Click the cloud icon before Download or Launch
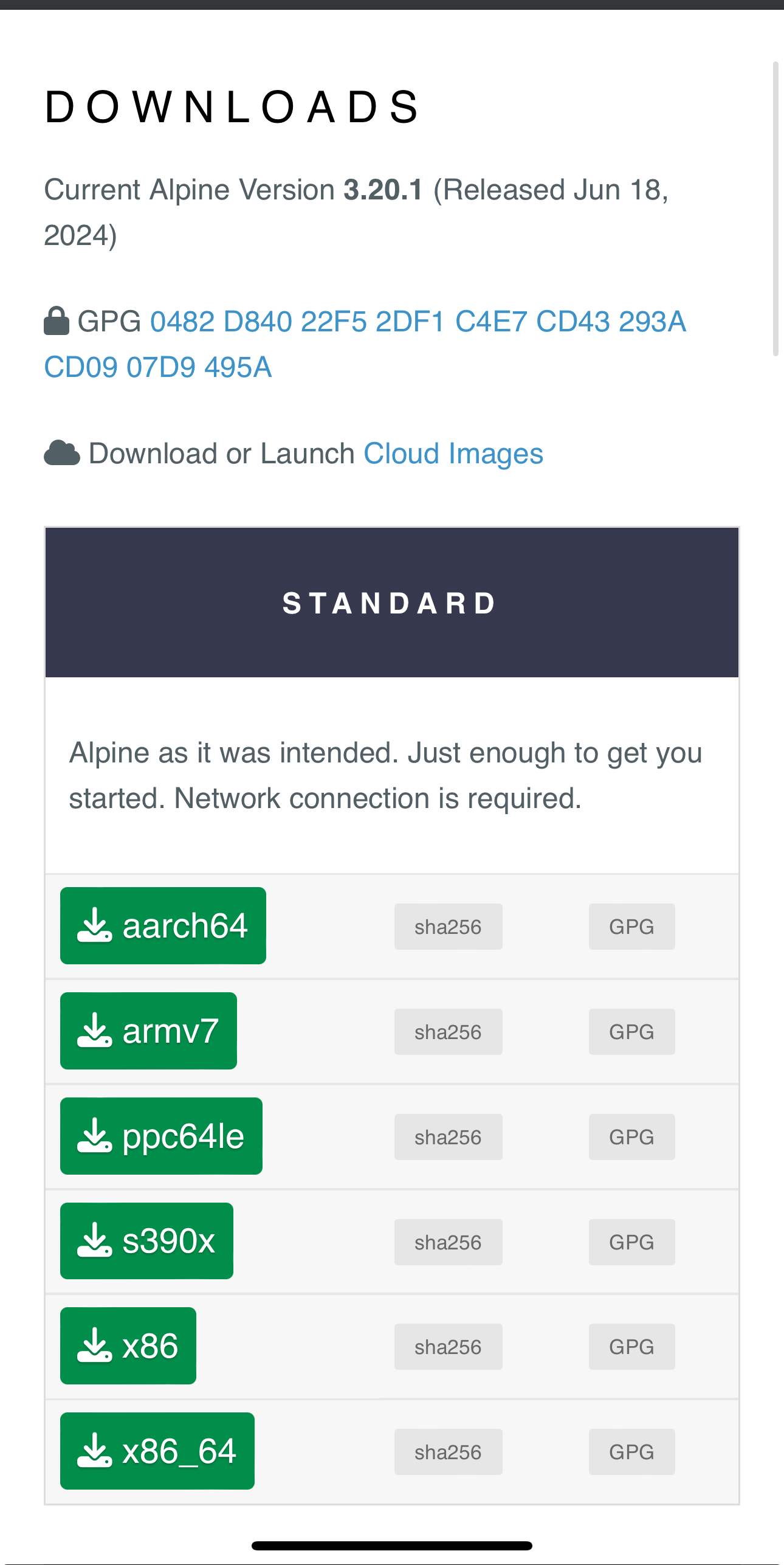This screenshot has width=784, height=1565. pos(62,453)
